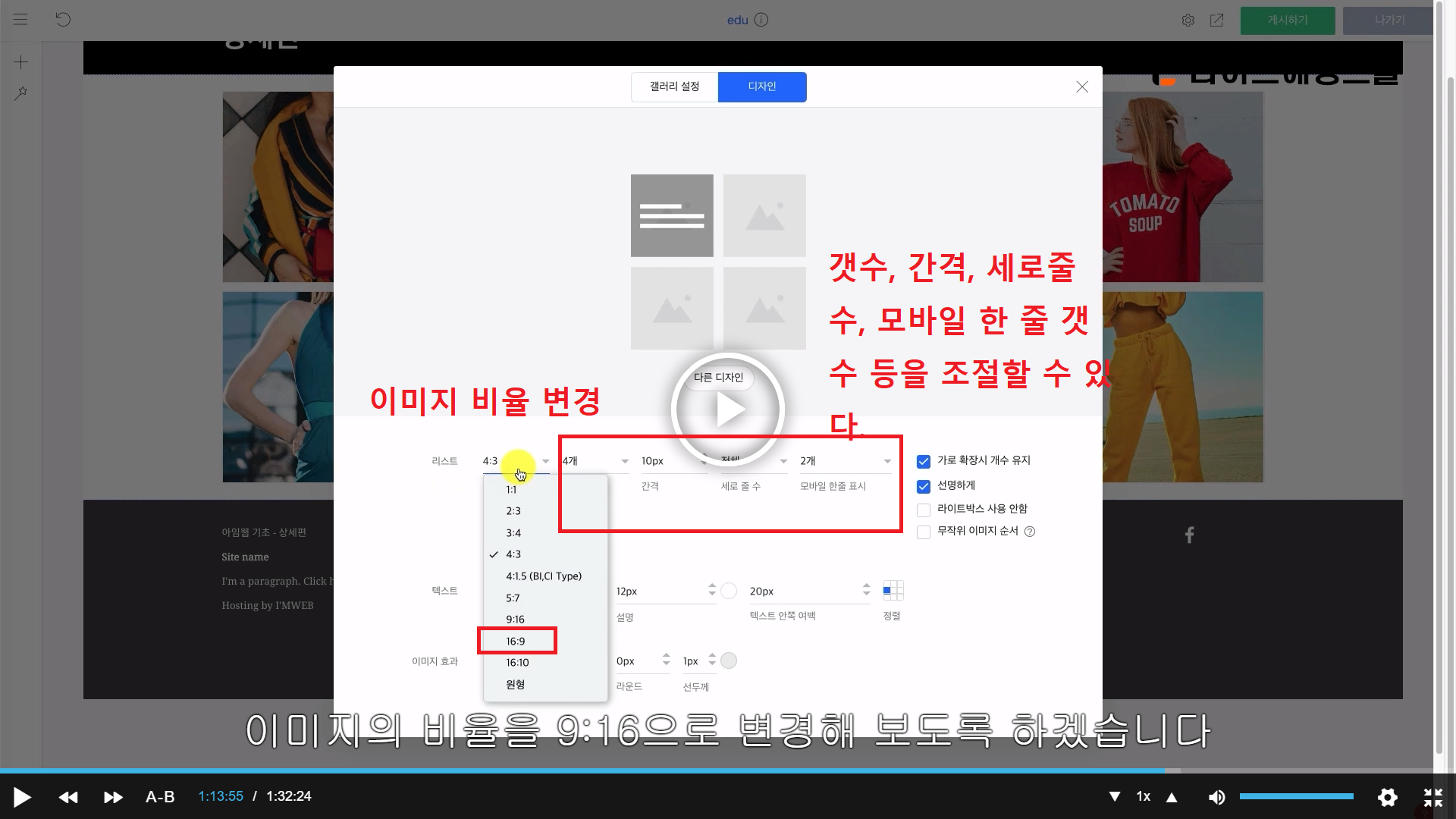This screenshot has width=1456, height=819.
Task: Select 16:9 ratio from the list
Action: (x=516, y=642)
